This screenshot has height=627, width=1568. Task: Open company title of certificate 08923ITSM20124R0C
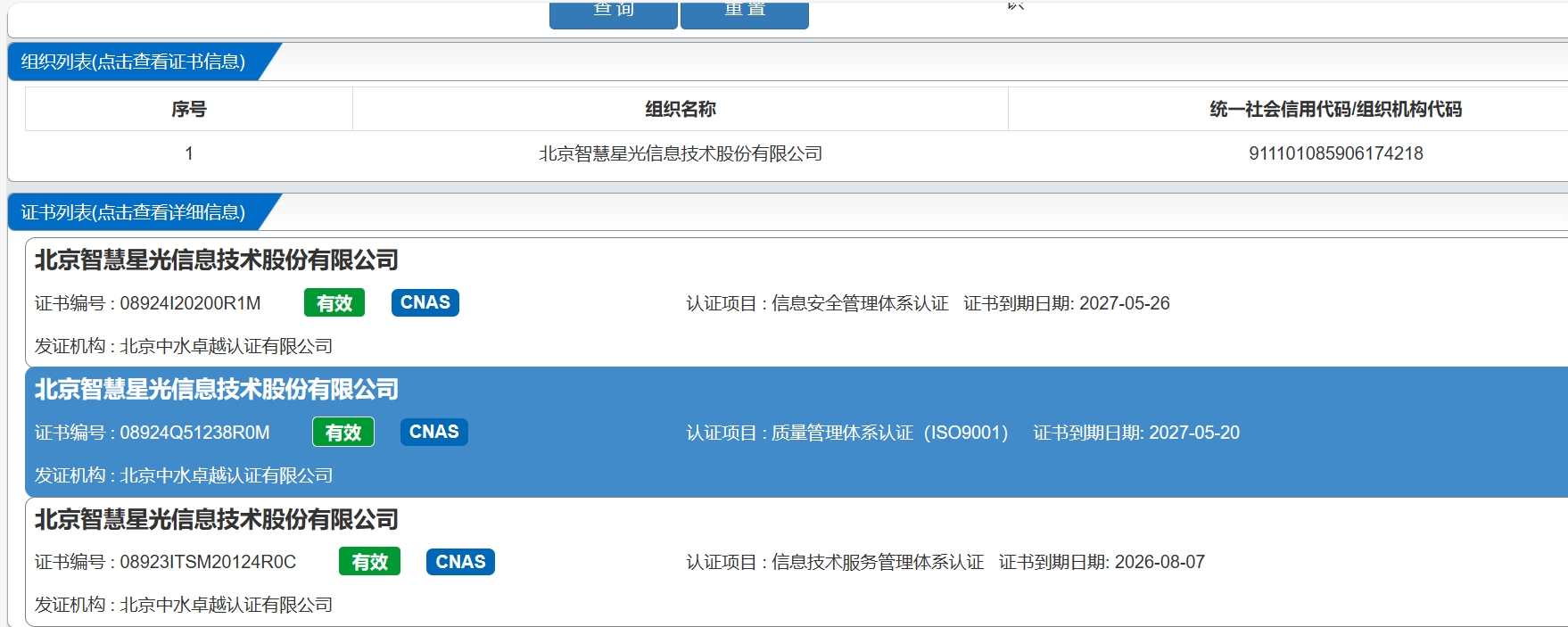click(217, 519)
